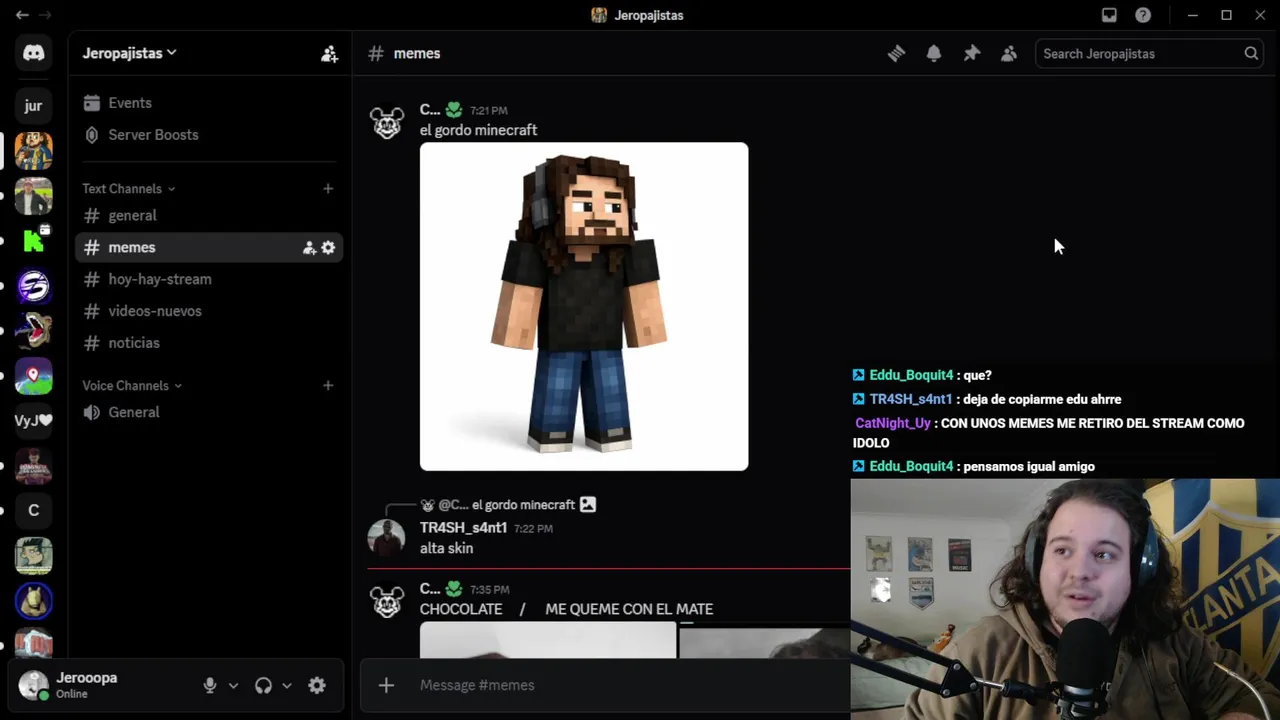Open Events page
This screenshot has height=720, width=1280.
coord(209,103)
